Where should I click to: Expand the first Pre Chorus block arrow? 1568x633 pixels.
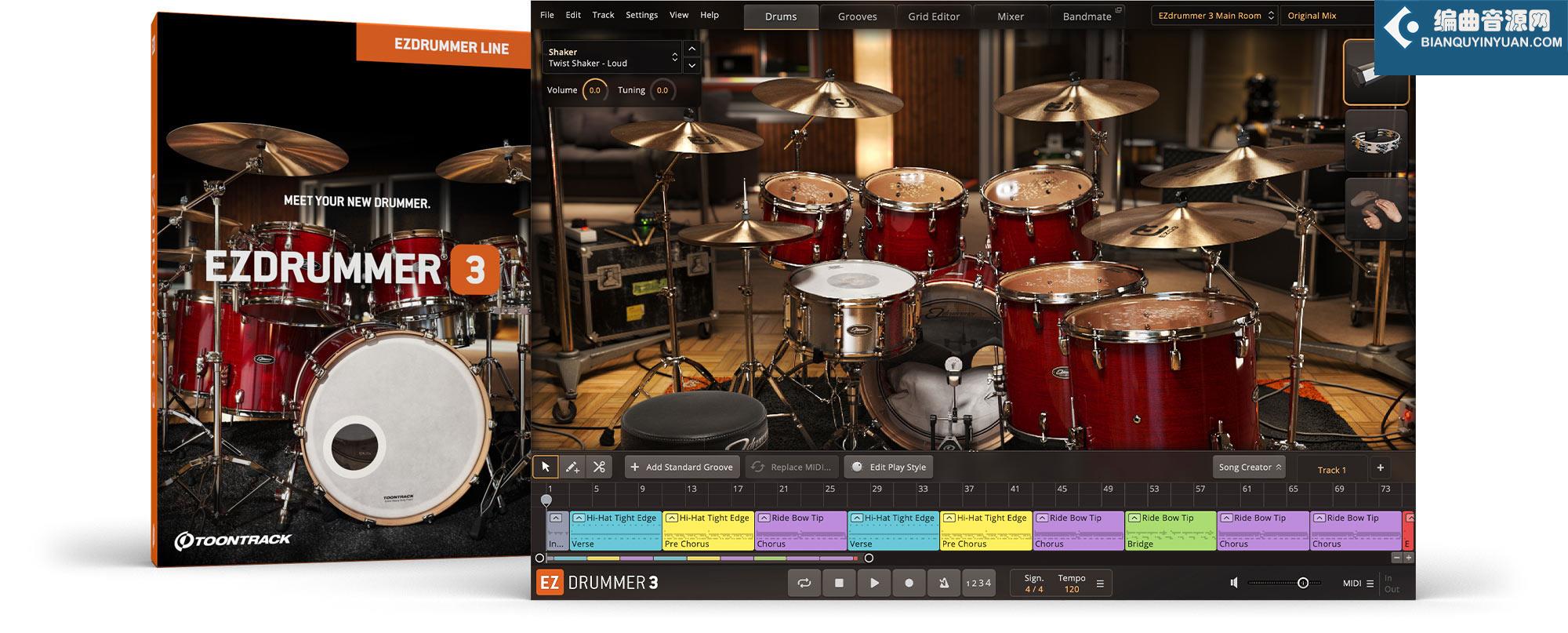tap(671, 518)
